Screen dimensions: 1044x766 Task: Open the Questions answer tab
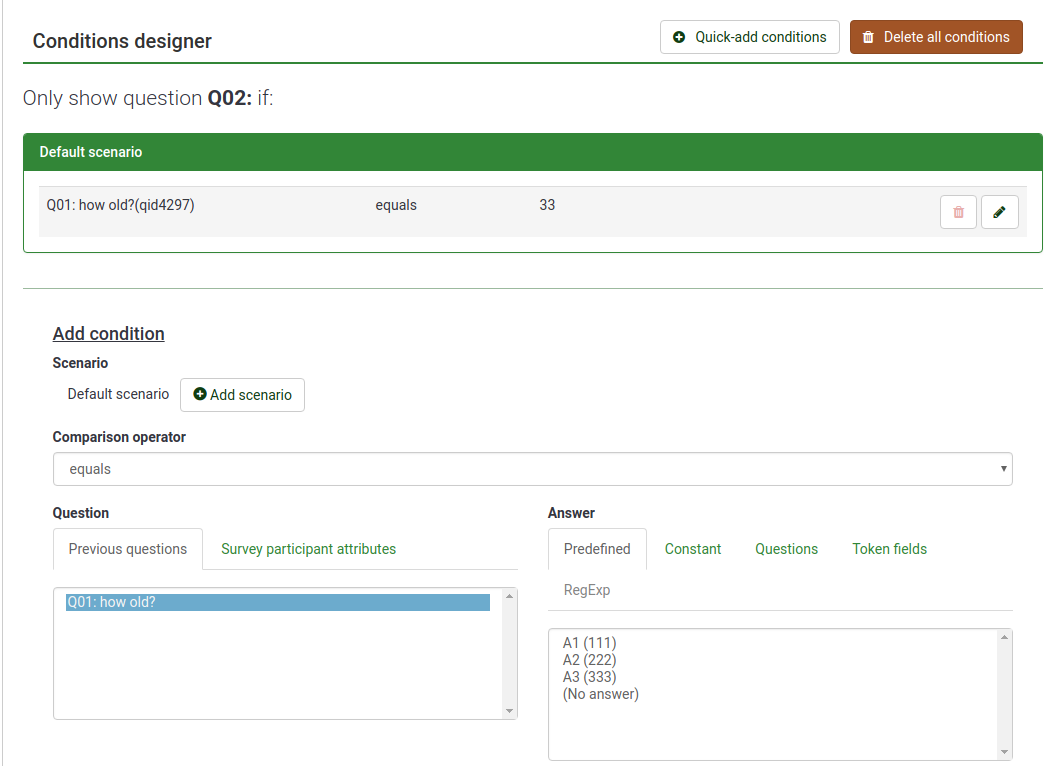[786, 549]
